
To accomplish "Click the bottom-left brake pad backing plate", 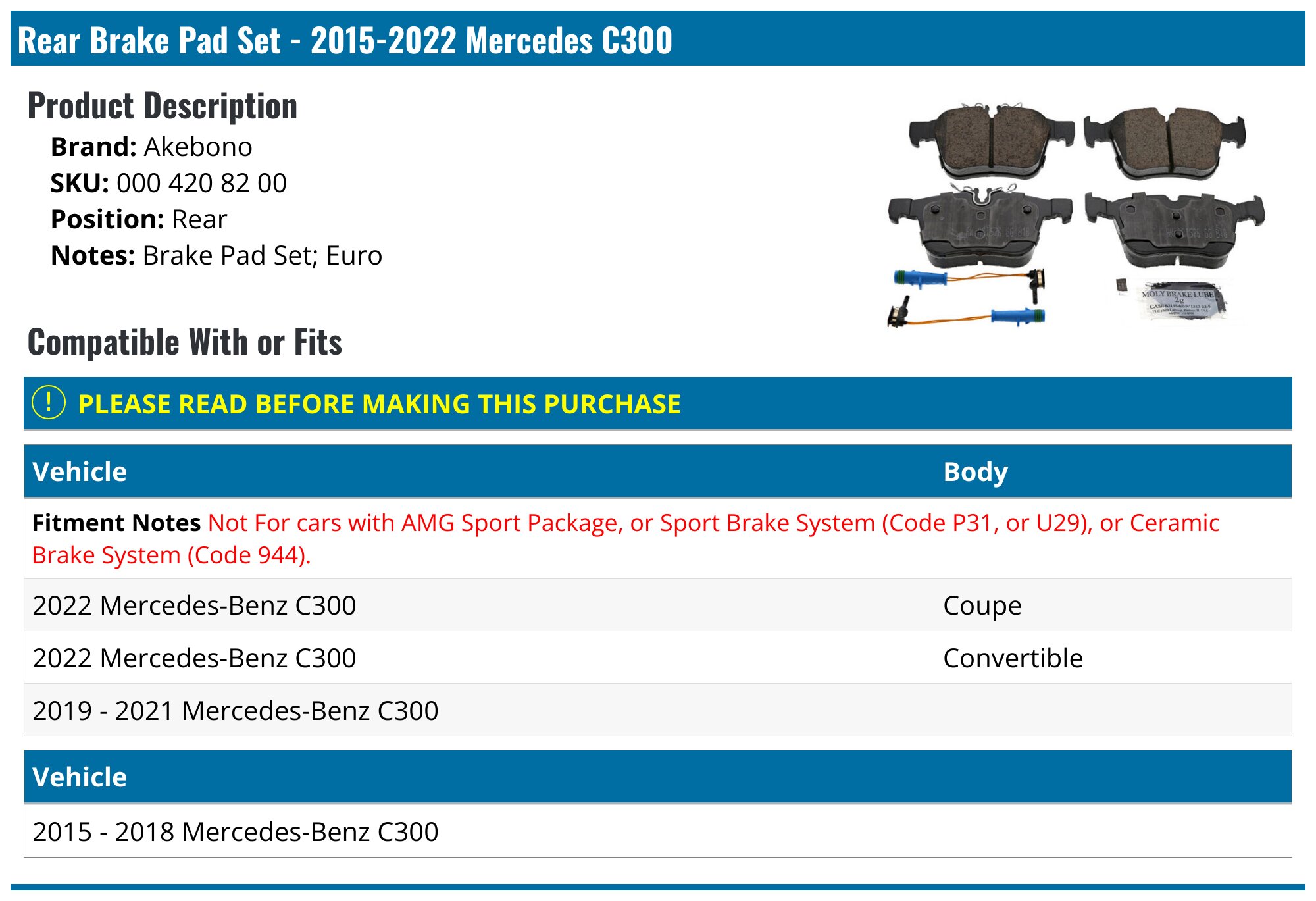I will [980, 227].
